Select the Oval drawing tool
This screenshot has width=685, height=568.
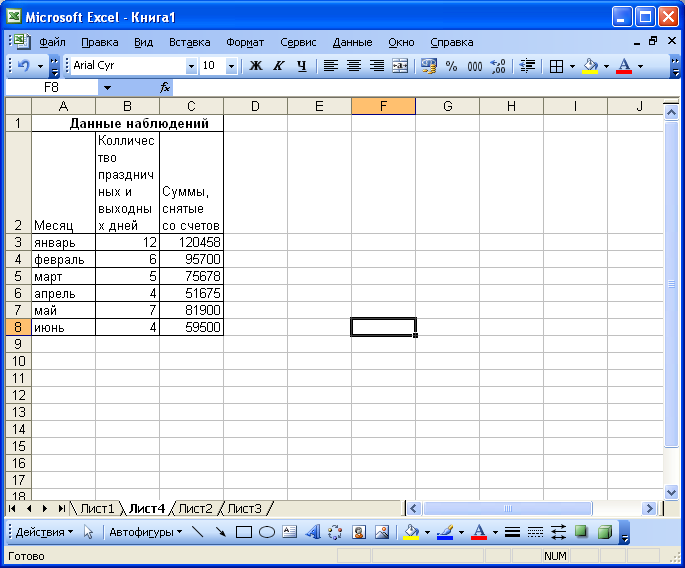(267, 532)
